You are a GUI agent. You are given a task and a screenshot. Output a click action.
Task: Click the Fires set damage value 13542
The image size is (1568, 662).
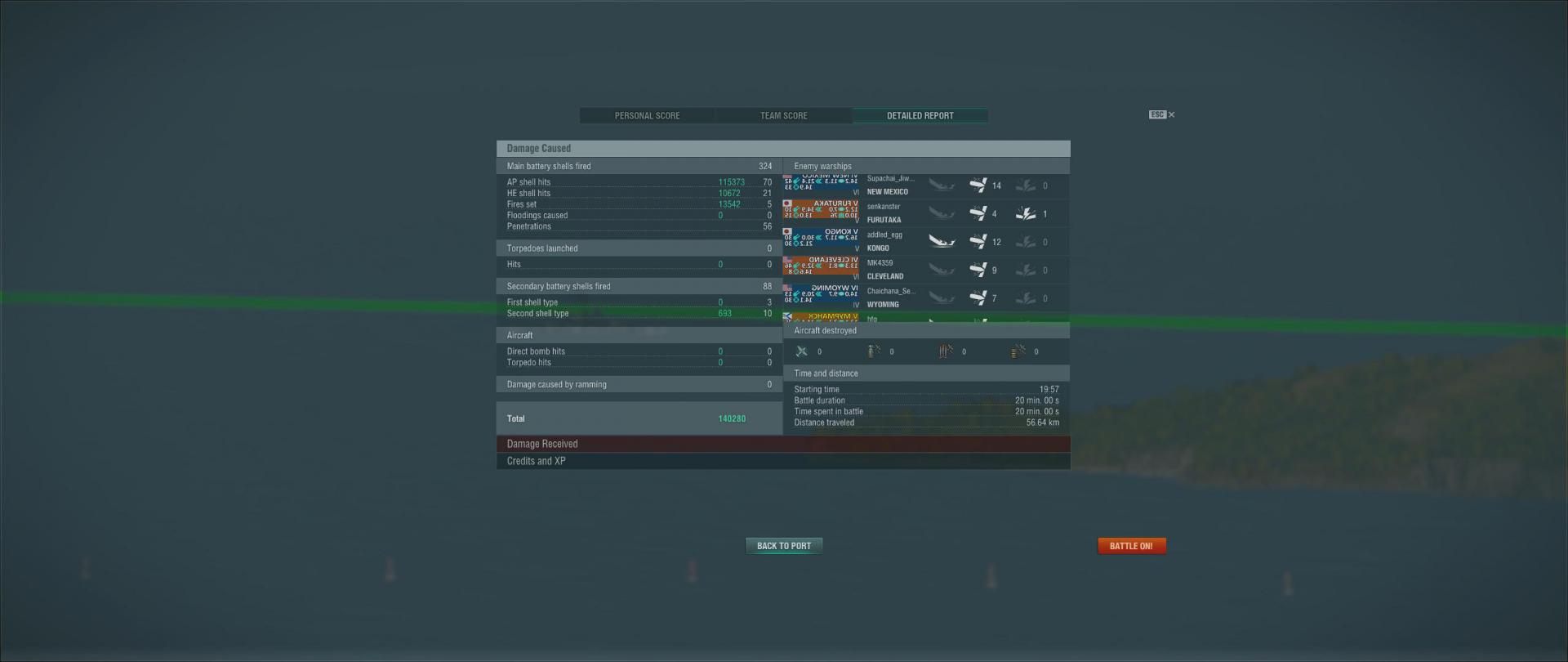pos(729,204)
